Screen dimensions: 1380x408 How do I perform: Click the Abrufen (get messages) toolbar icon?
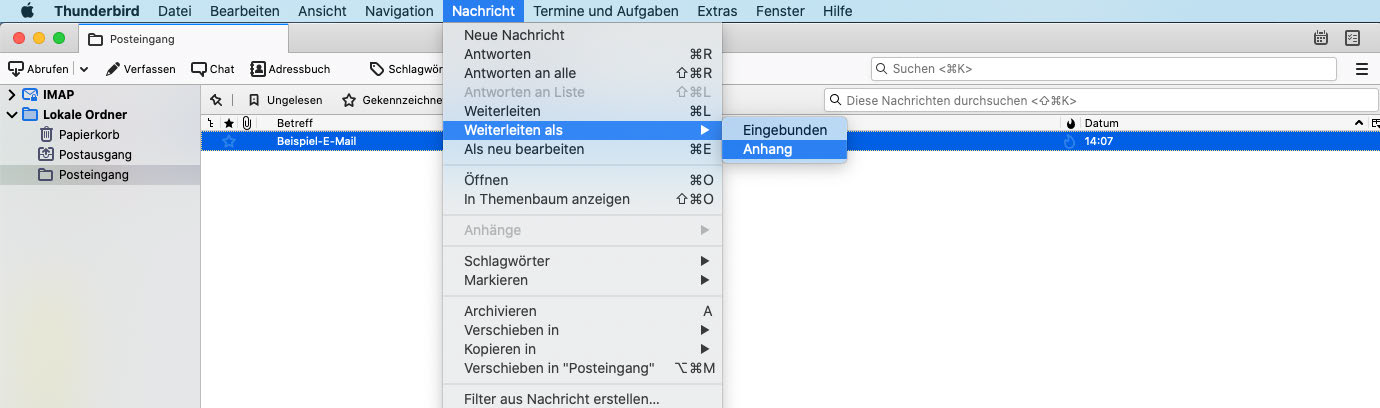pos(17,69)
